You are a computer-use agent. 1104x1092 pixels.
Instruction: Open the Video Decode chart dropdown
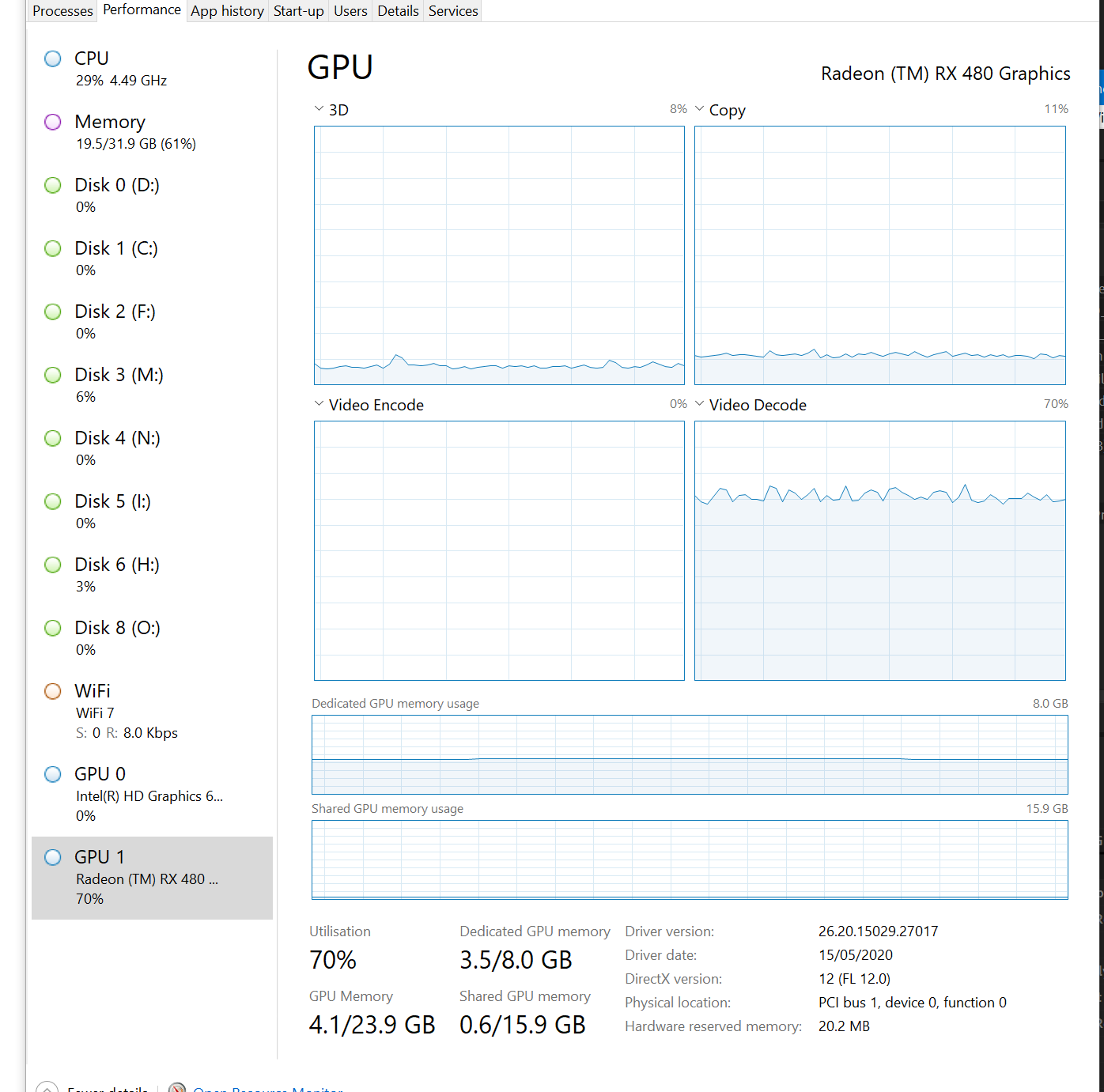699,404
